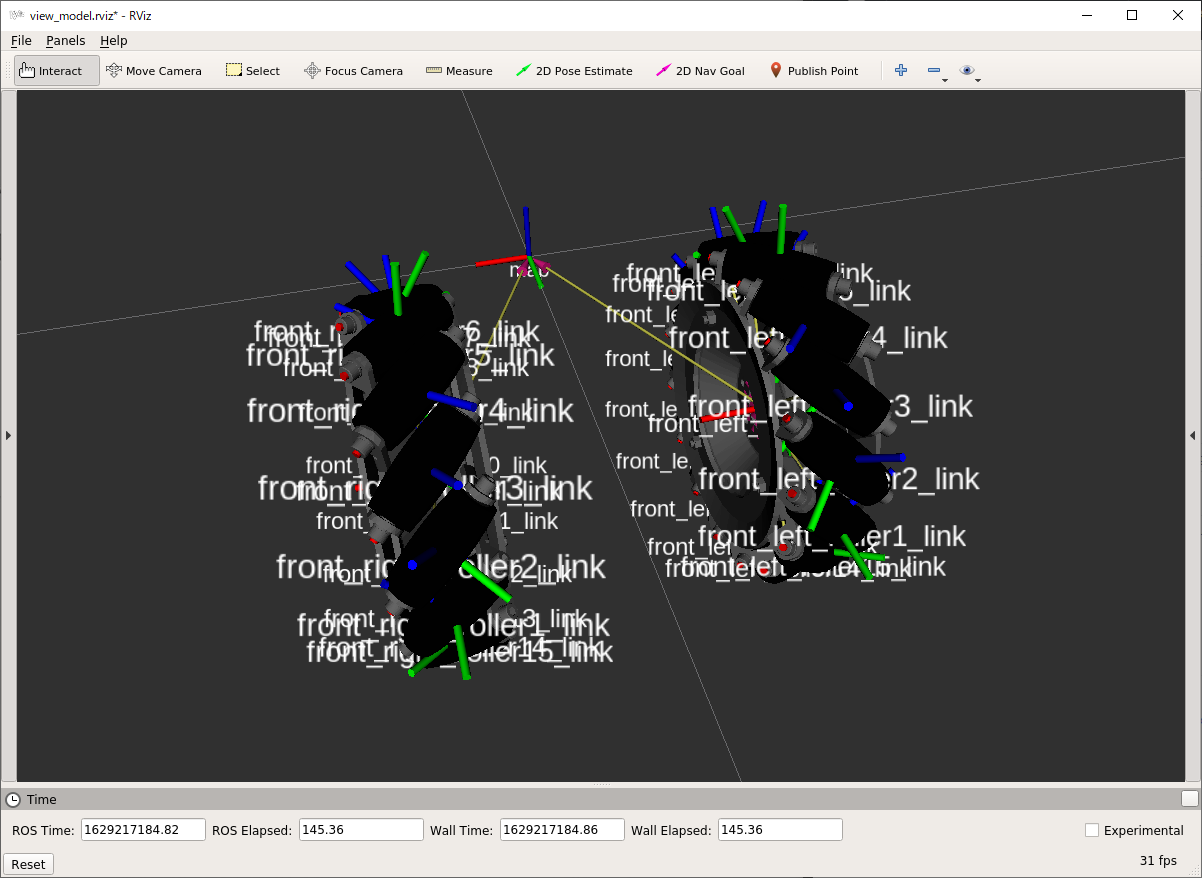The width and height of the screenshot is (1202, 878).
Task: Choose the Select tool
Action: (x=252, y=71)
